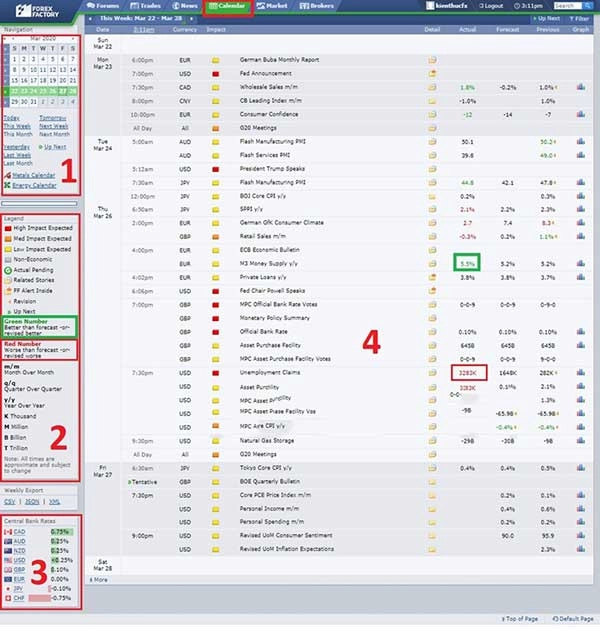Open detail for Fed Chair Powell Speaks
The image size is (600, 629).
pos(432,291)
